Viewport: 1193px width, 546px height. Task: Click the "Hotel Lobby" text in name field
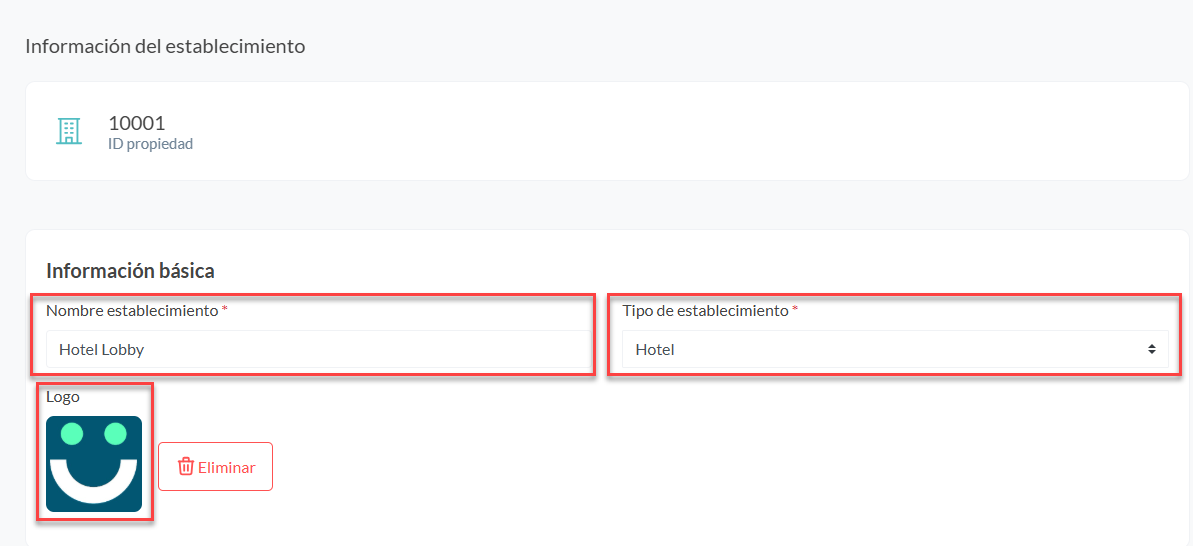coord(102,350)
